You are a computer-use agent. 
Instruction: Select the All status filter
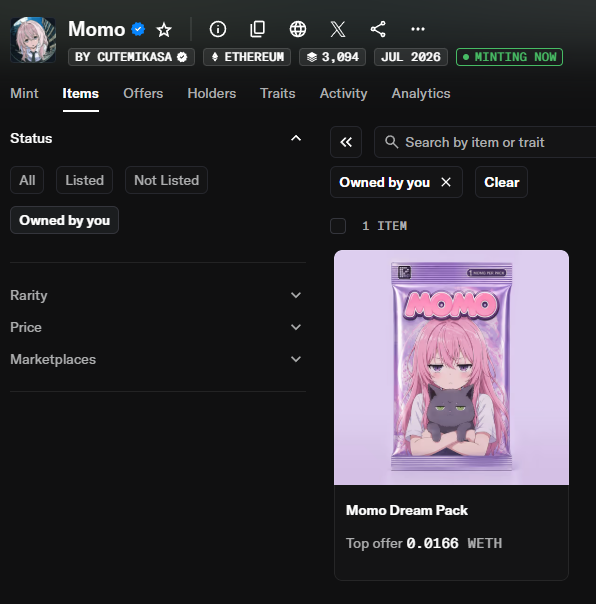[27, 180]
